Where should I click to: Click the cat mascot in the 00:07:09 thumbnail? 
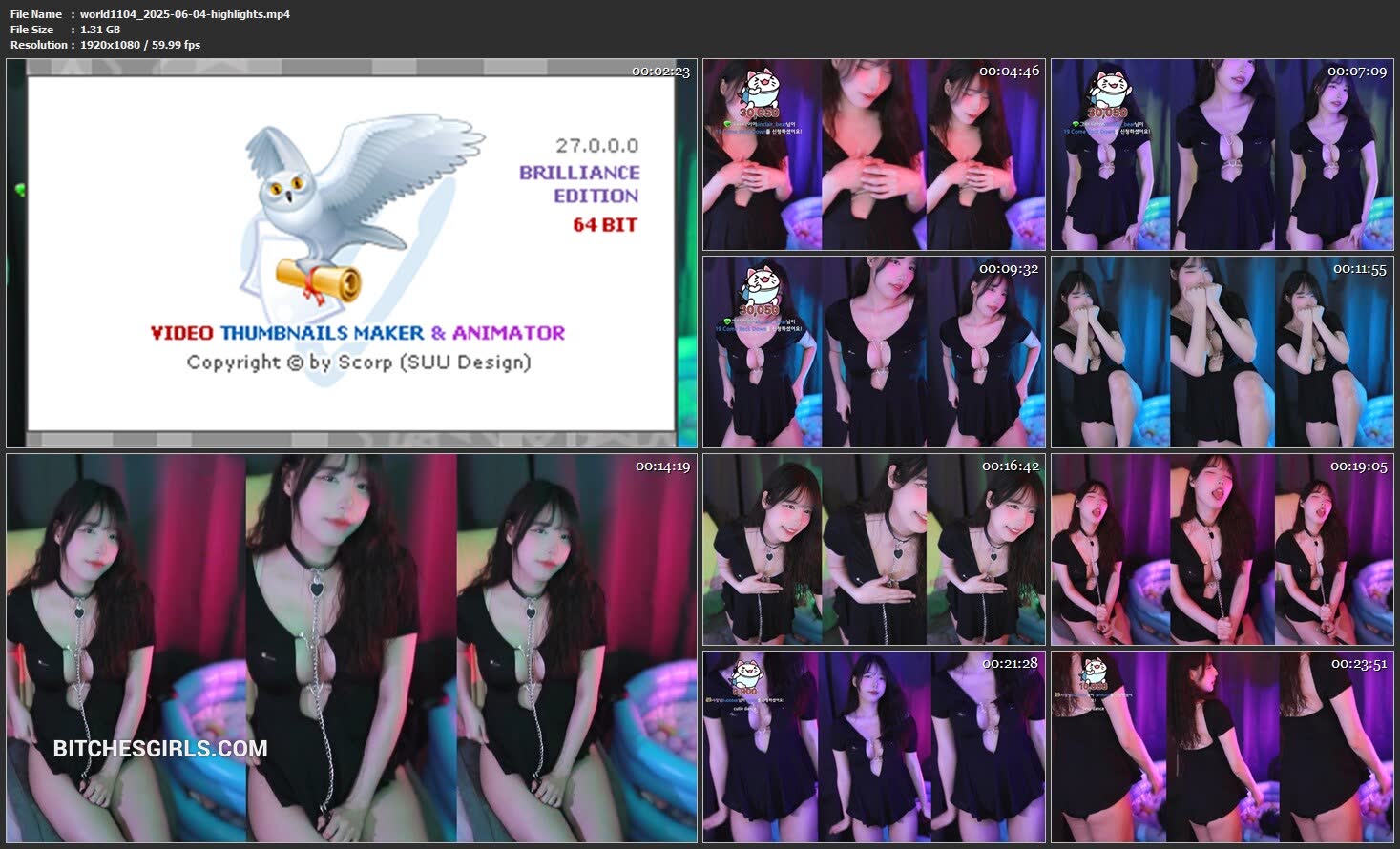[1109, 90]
